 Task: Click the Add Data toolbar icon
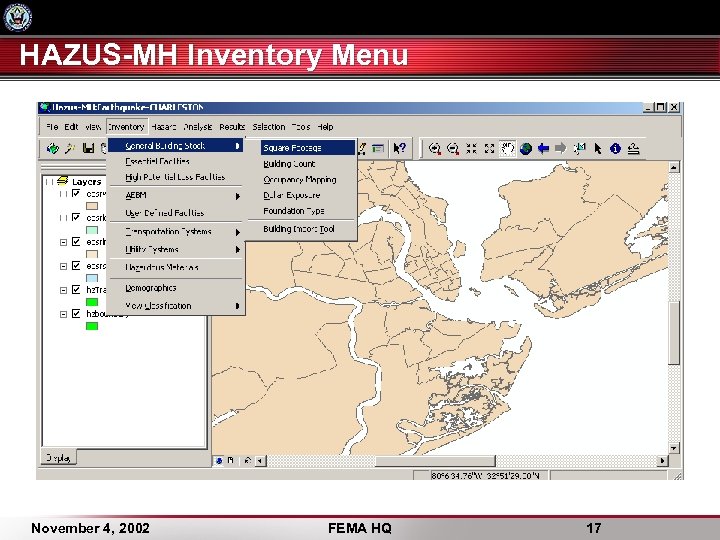coord(53,148)
